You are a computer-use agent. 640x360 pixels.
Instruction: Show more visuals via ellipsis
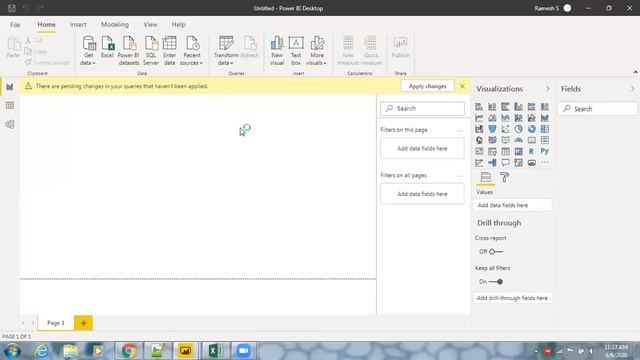[x=544, y=162]
